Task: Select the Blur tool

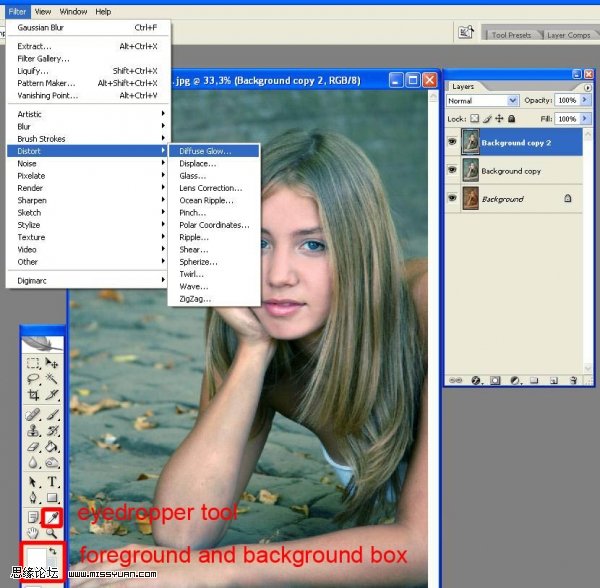Action: (x=33, y=463)
